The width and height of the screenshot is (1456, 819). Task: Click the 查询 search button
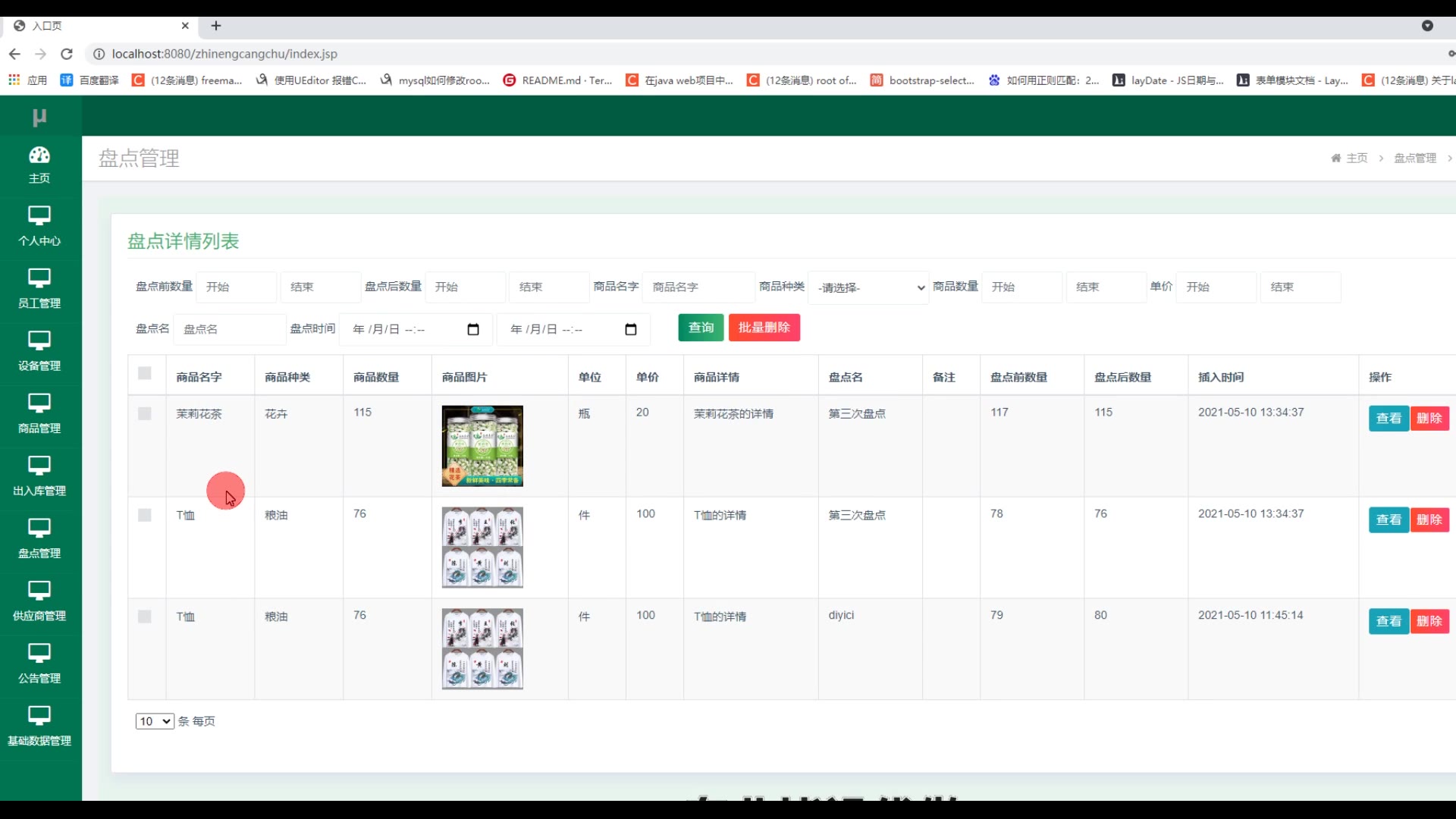[x=701, y=328]
